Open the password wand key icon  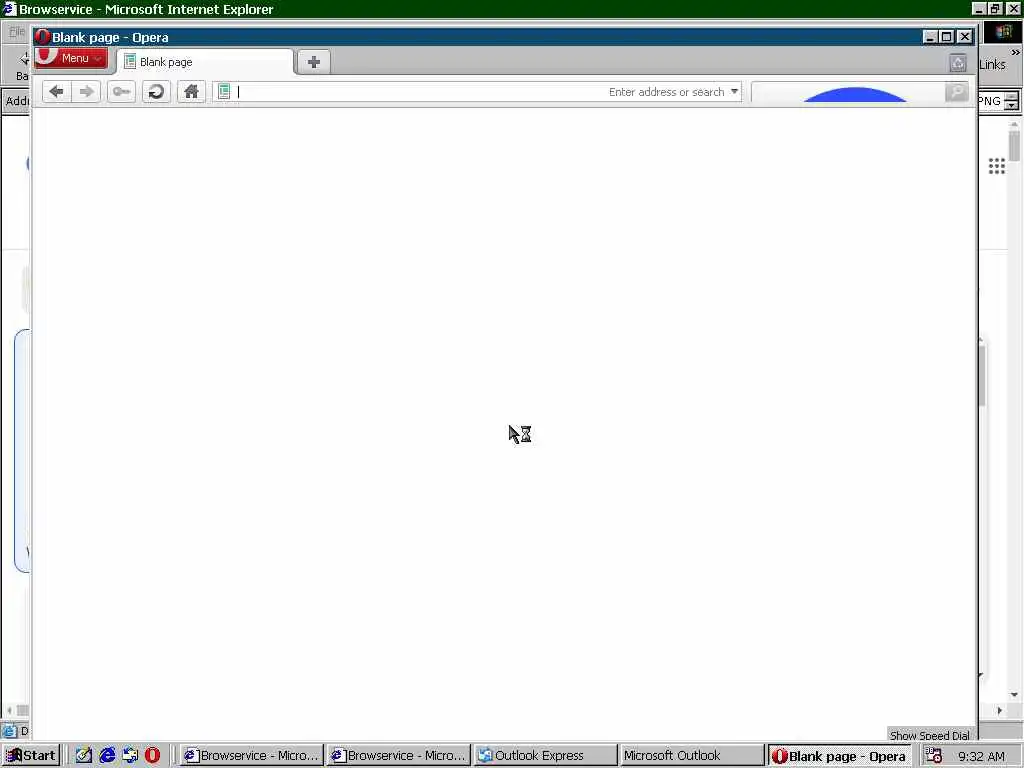tap(121, 91)
